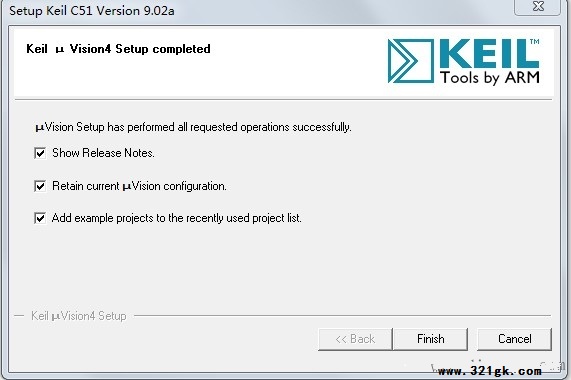This screenshot has height=380, width=571.
Task: Click the Keil arrow logo icon
Action: 411,61
